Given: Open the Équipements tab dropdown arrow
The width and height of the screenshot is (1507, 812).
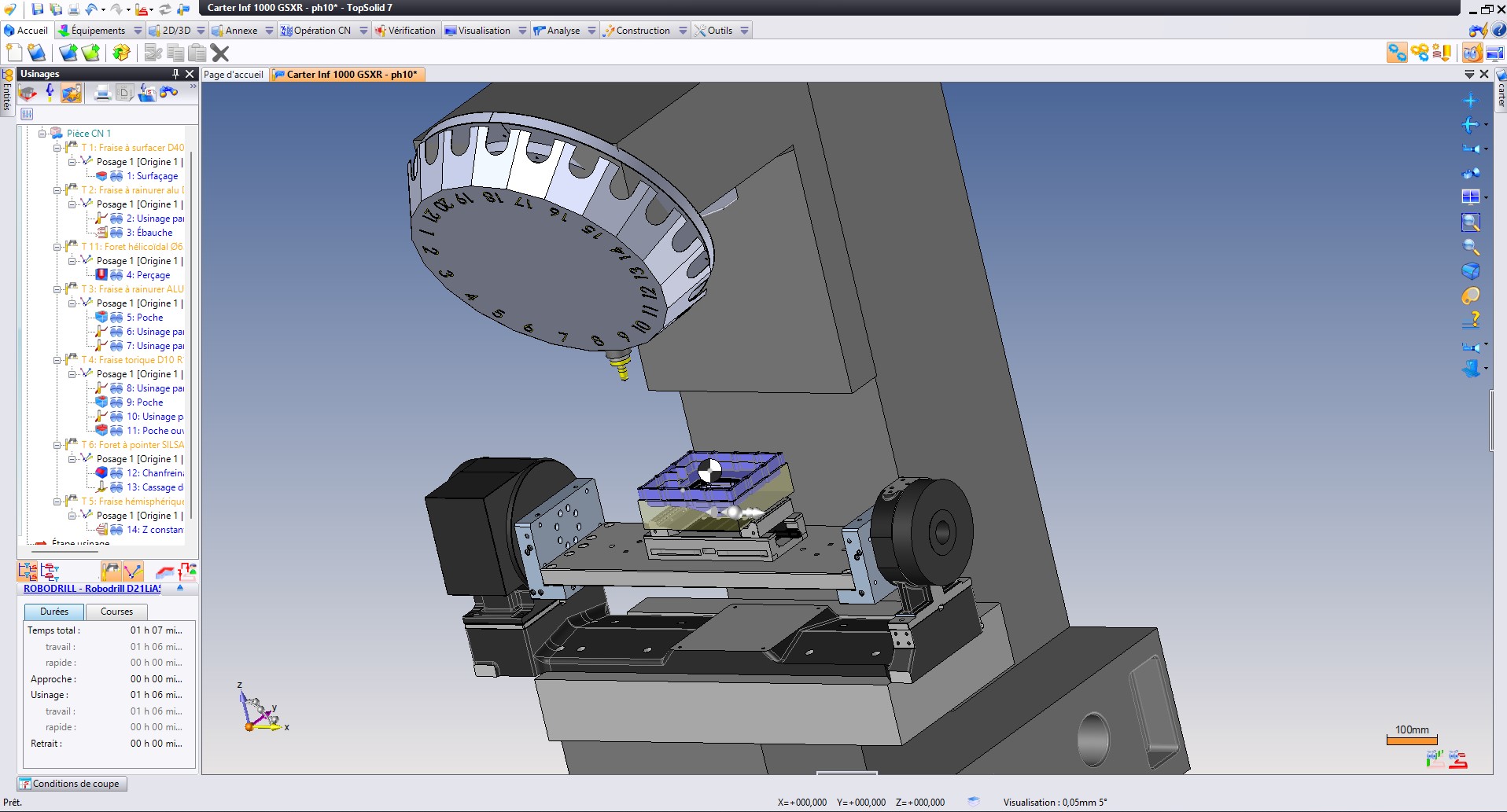Looking at the screenshot, I should [138, 31].
